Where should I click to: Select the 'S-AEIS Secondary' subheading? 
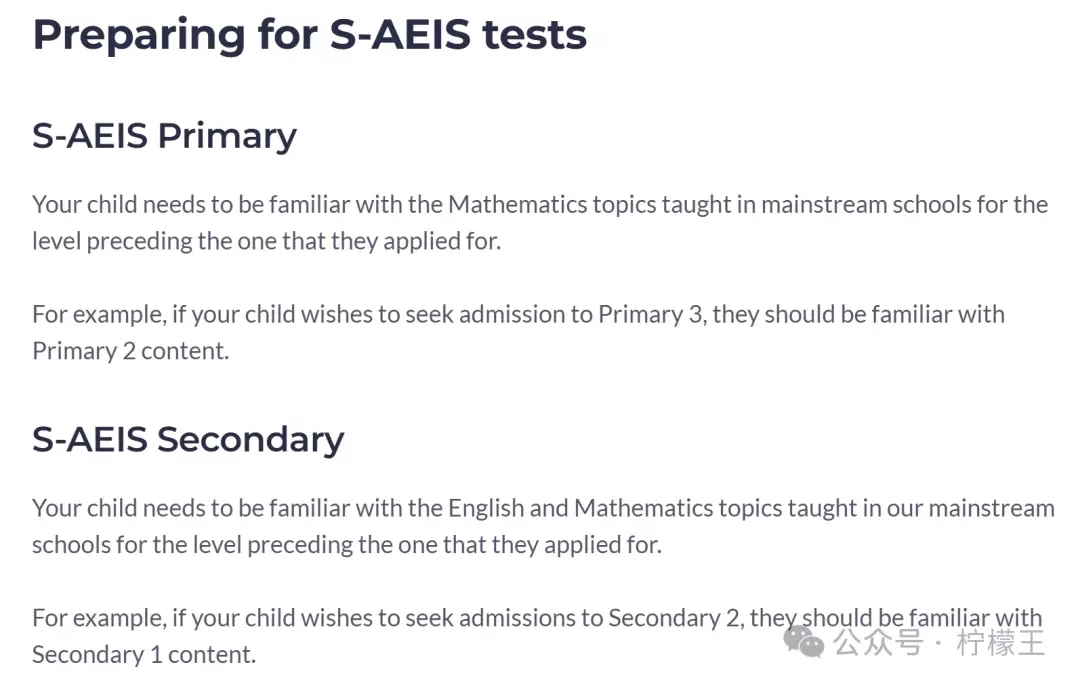click(x=188, y=439)
